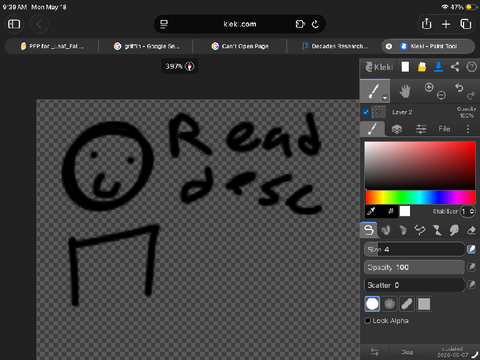The width and height of the screenshot is (480, 360).
Task: Open the three-dot more options menu
Action: 468,129
